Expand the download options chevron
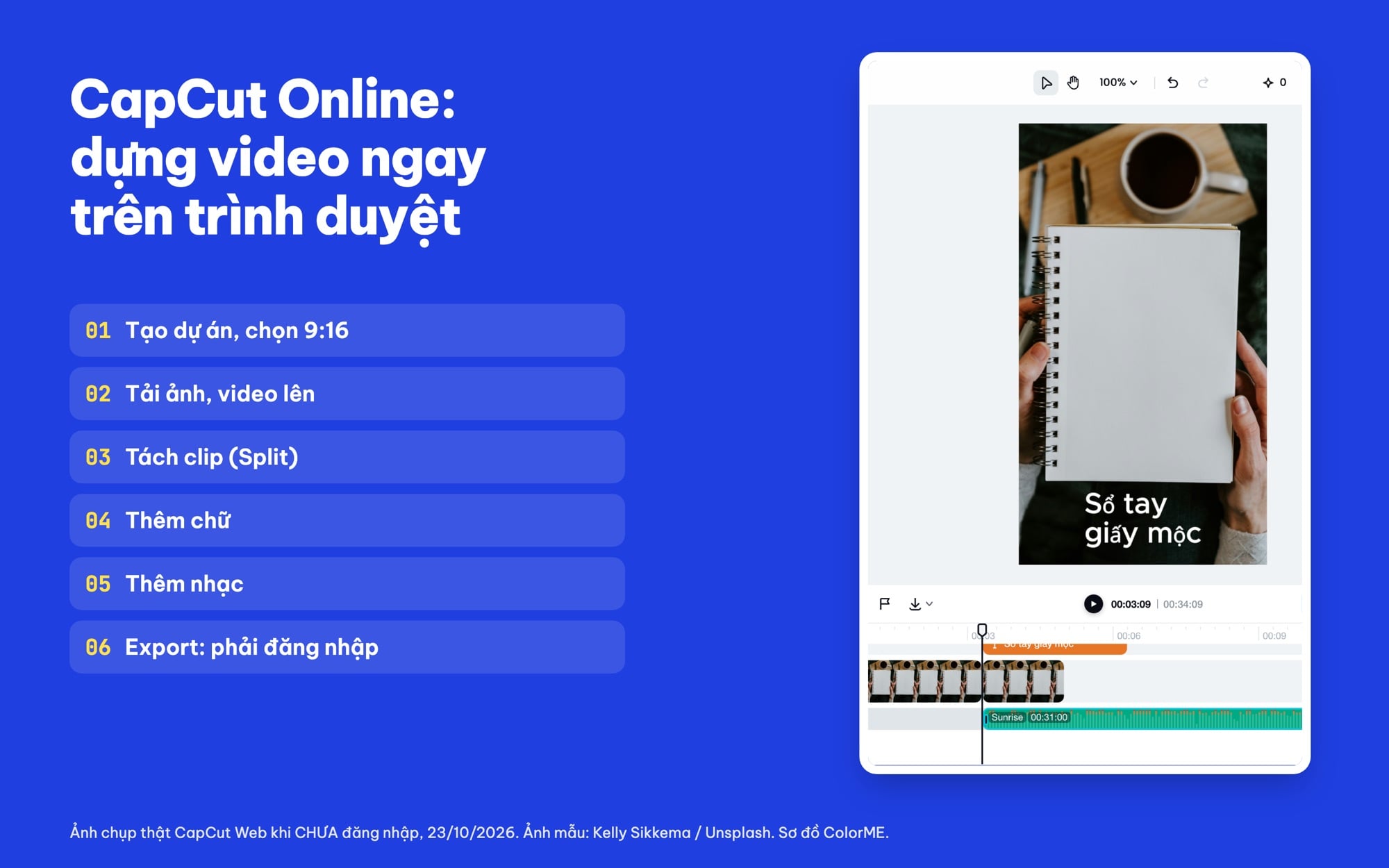Image resolution: width=1389 pixels, height=868 pixels. click(929, 604)
